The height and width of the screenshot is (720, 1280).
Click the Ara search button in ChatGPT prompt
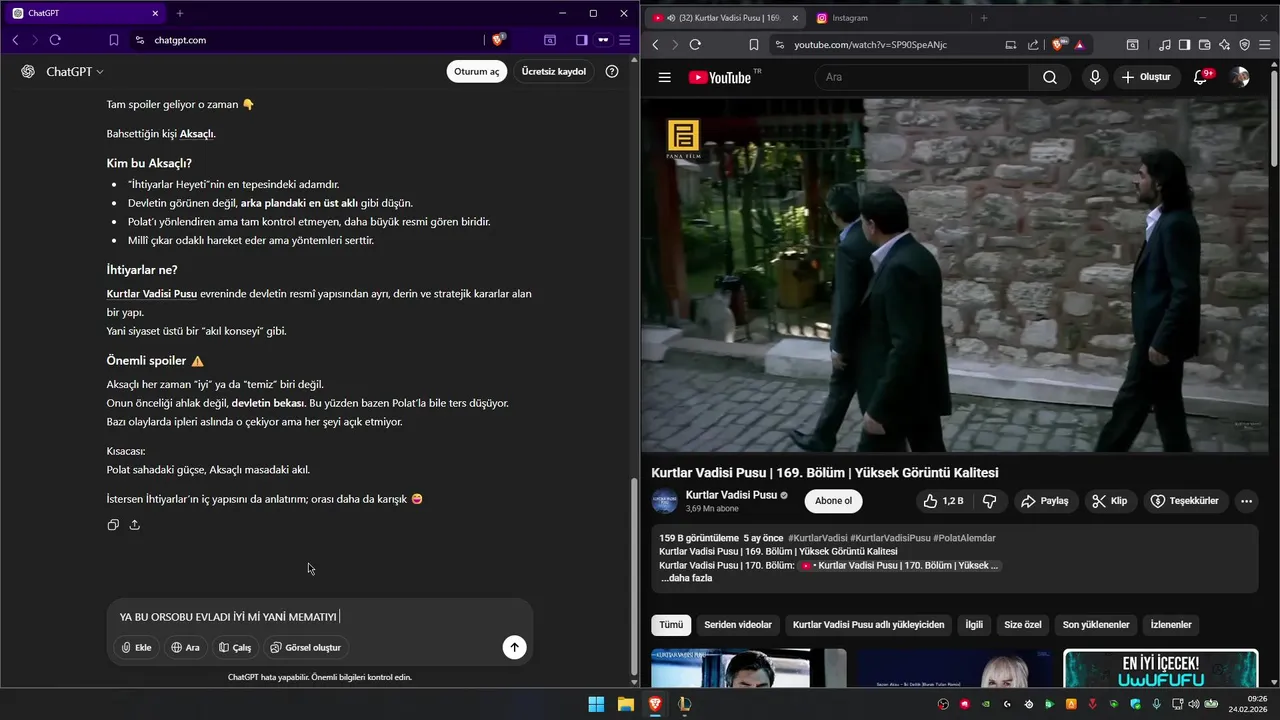click(185, 648)
